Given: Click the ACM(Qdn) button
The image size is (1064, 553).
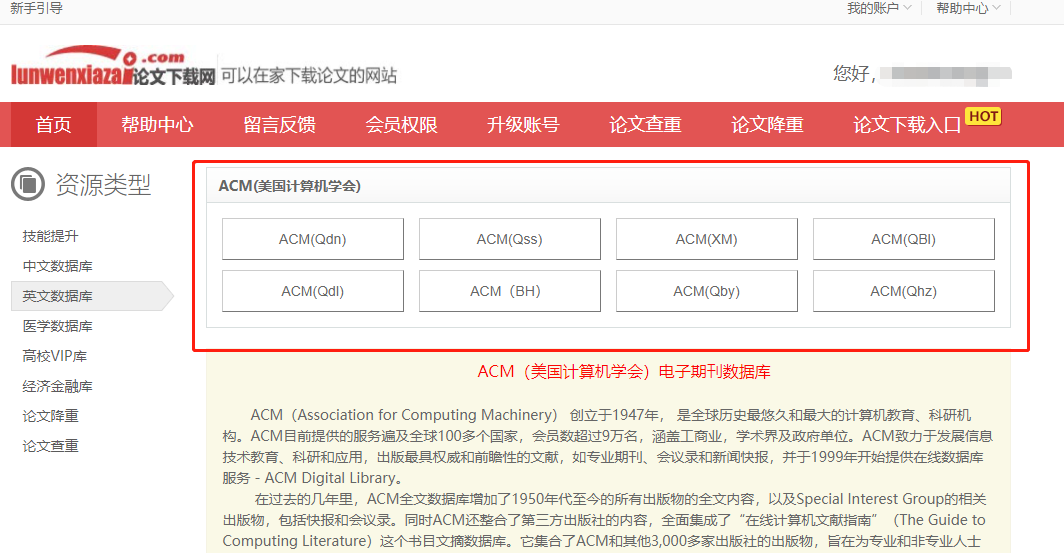Looking at the screenshot, I should [x=312, y=239].
